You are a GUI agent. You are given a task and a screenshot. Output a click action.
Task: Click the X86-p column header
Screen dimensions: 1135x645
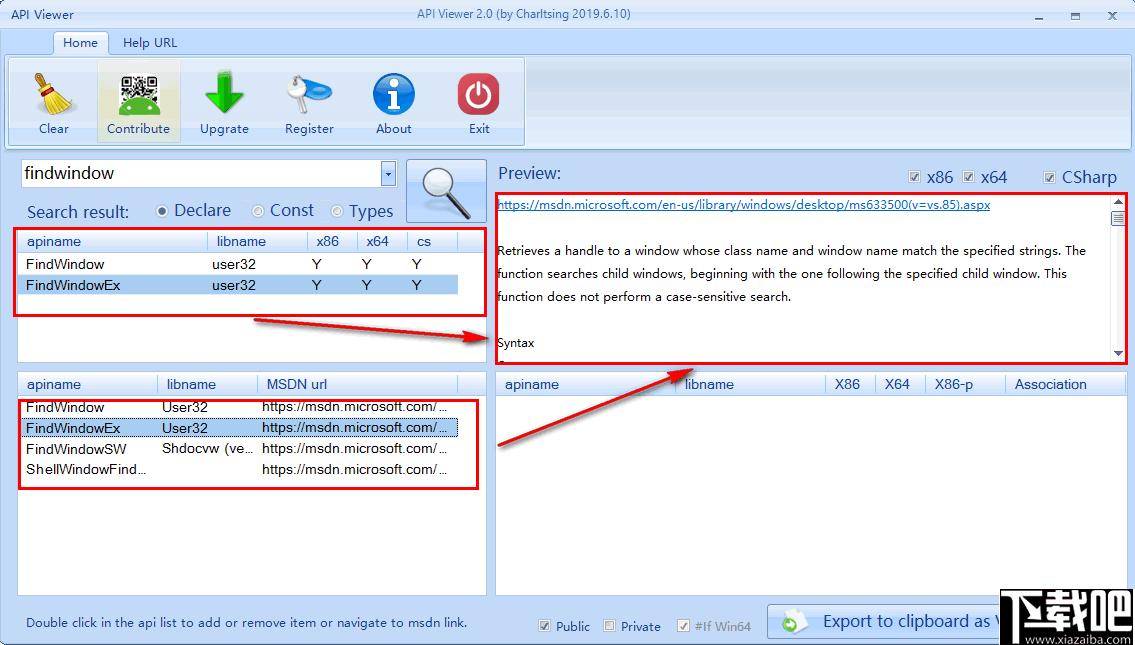tap(965, 384)
